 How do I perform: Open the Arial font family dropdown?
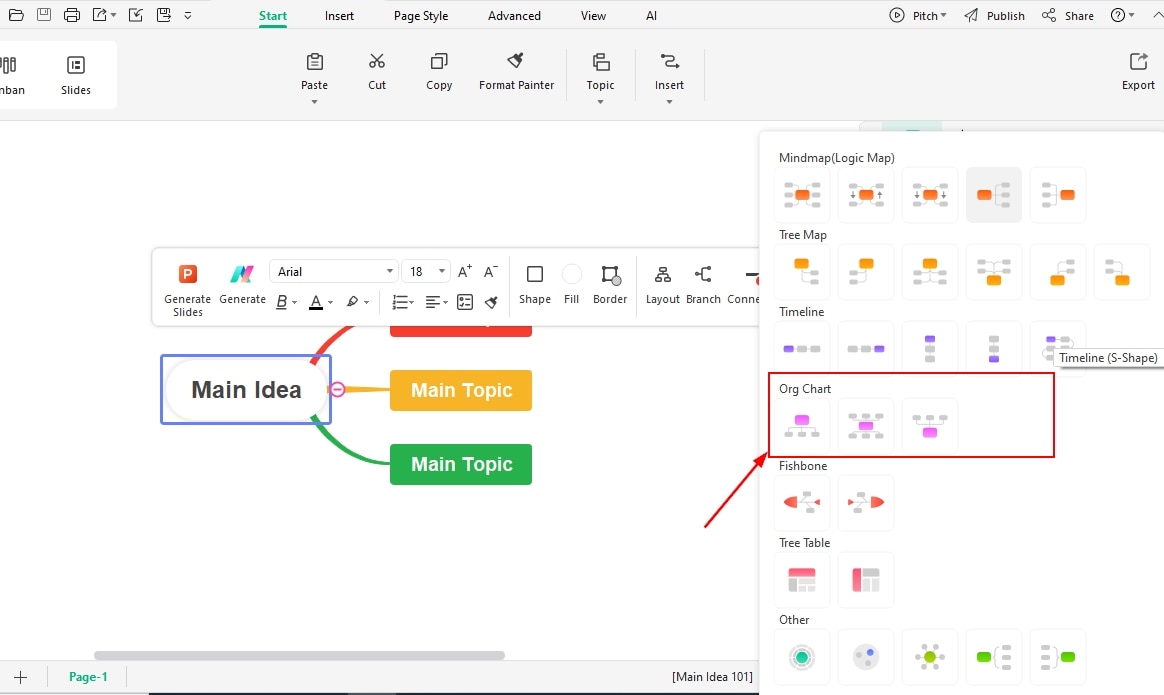333,271
